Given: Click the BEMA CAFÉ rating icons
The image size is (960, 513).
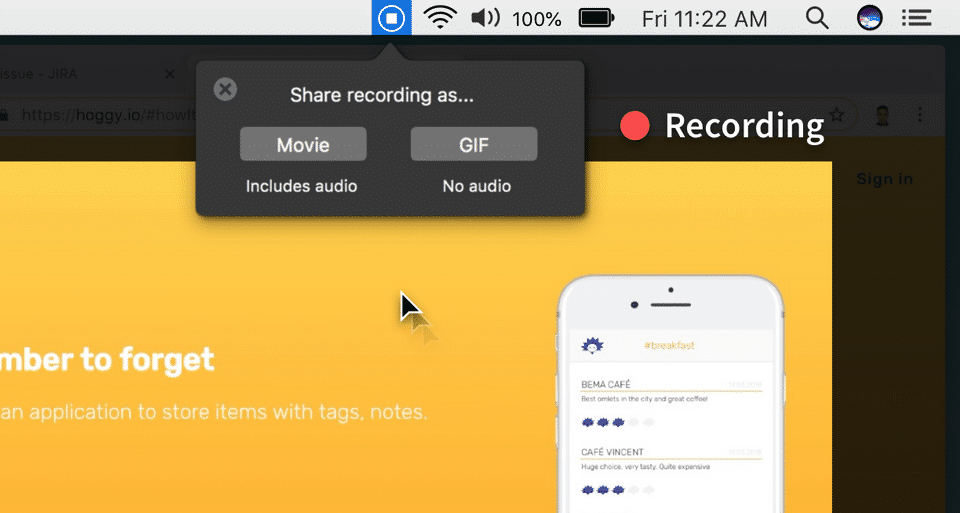Looking at the screenshot, I should click(x=618, y=422).
